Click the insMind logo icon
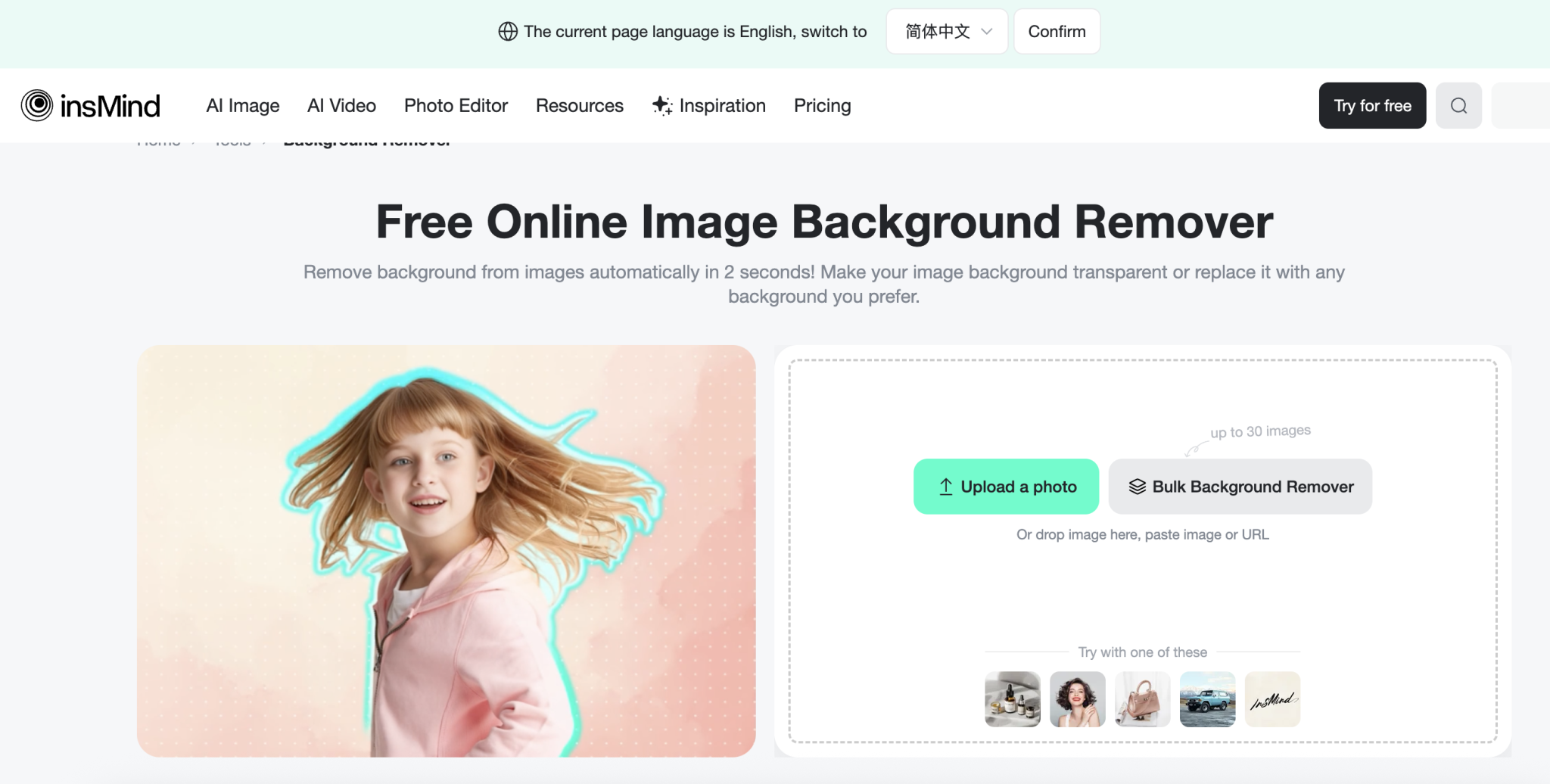Screen dimensions: 1550x784 pos(36,105)
